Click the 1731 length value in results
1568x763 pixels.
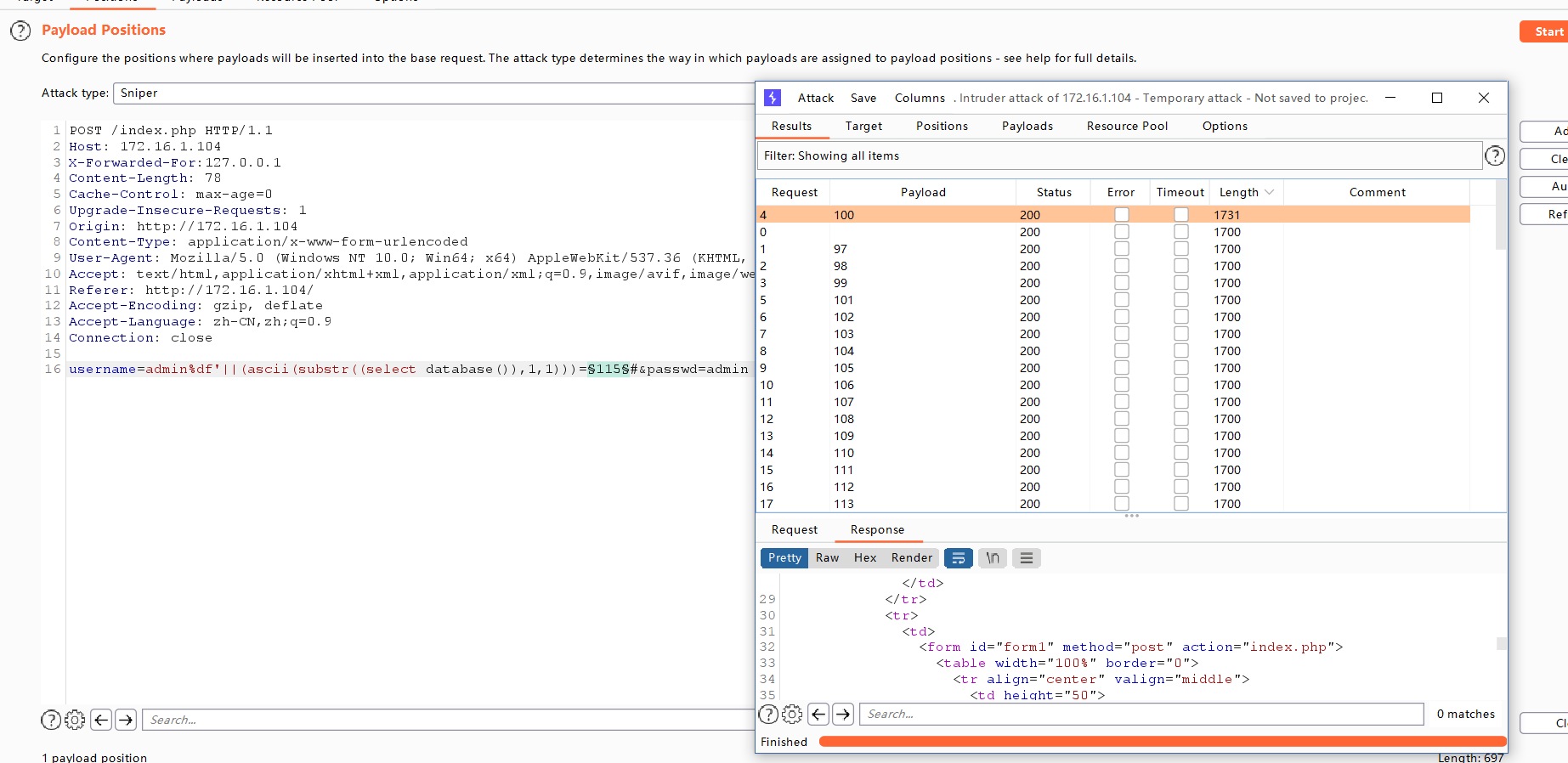pos(1226,215)
